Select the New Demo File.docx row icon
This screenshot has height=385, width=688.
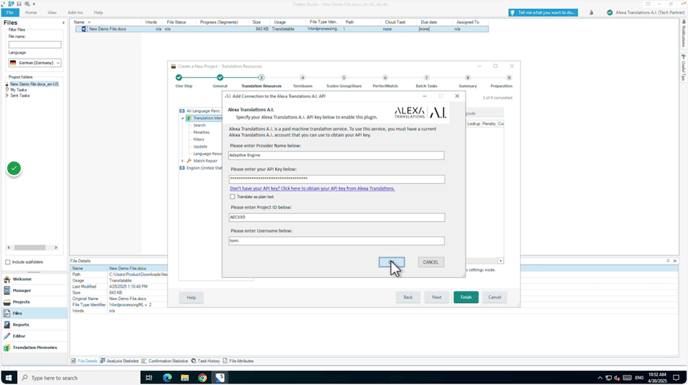[84, 29]
